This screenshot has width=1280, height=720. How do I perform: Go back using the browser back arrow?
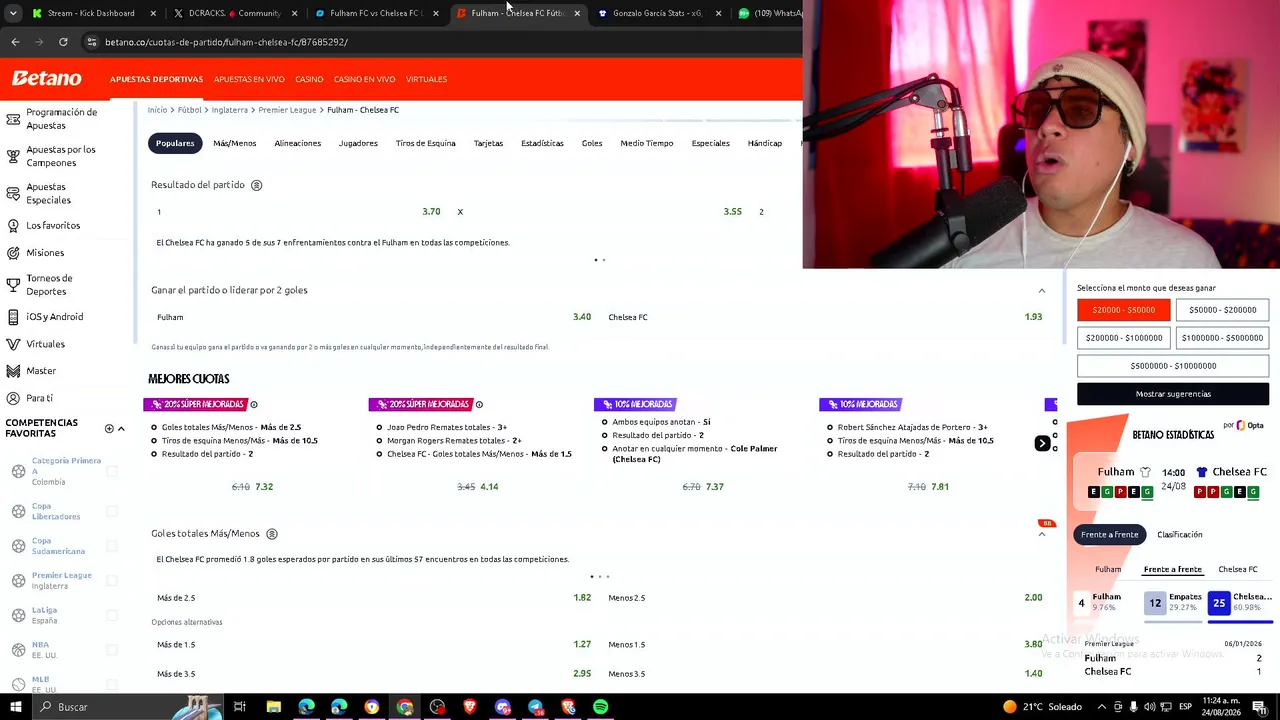tap(15, 42)
